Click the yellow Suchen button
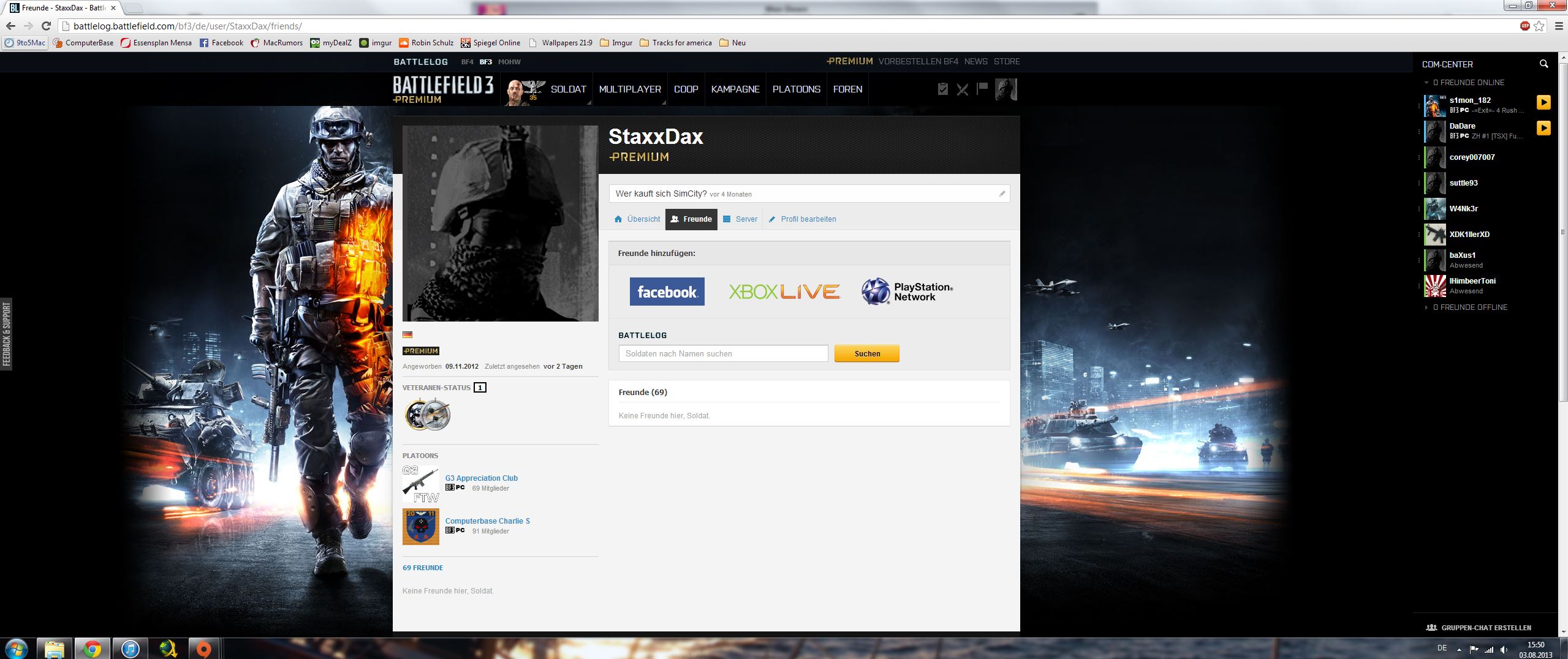The height and width of the screenshot is (659, 1568). [x=867, y=353]
